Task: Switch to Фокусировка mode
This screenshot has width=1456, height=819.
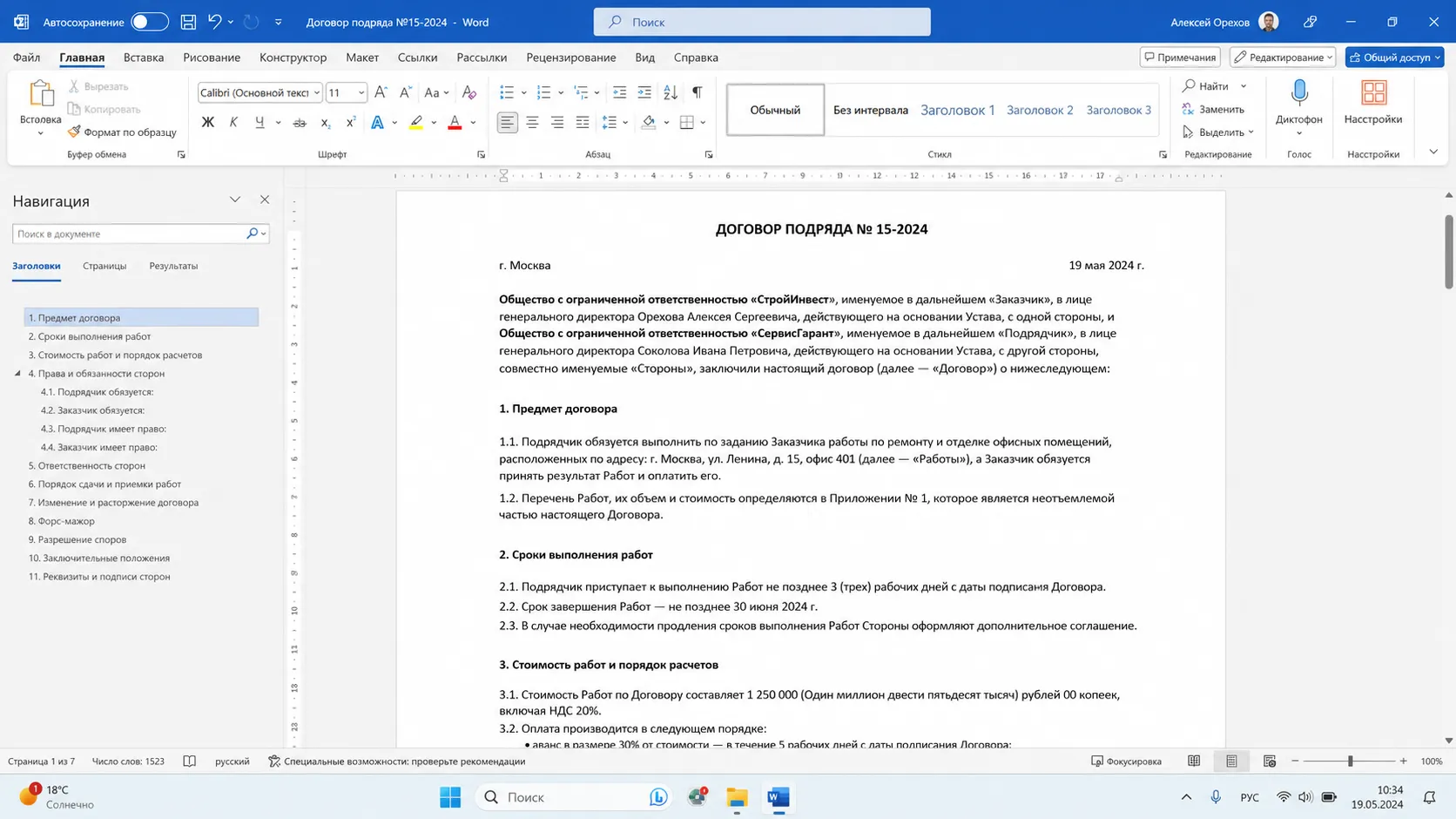Action: 1126,761
